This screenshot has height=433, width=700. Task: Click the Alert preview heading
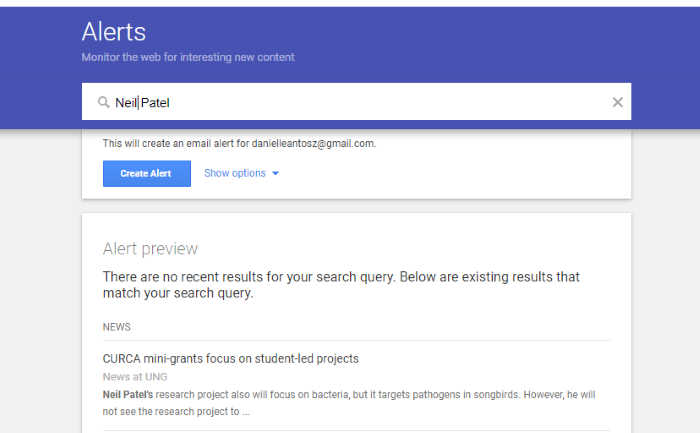point(150,249)
